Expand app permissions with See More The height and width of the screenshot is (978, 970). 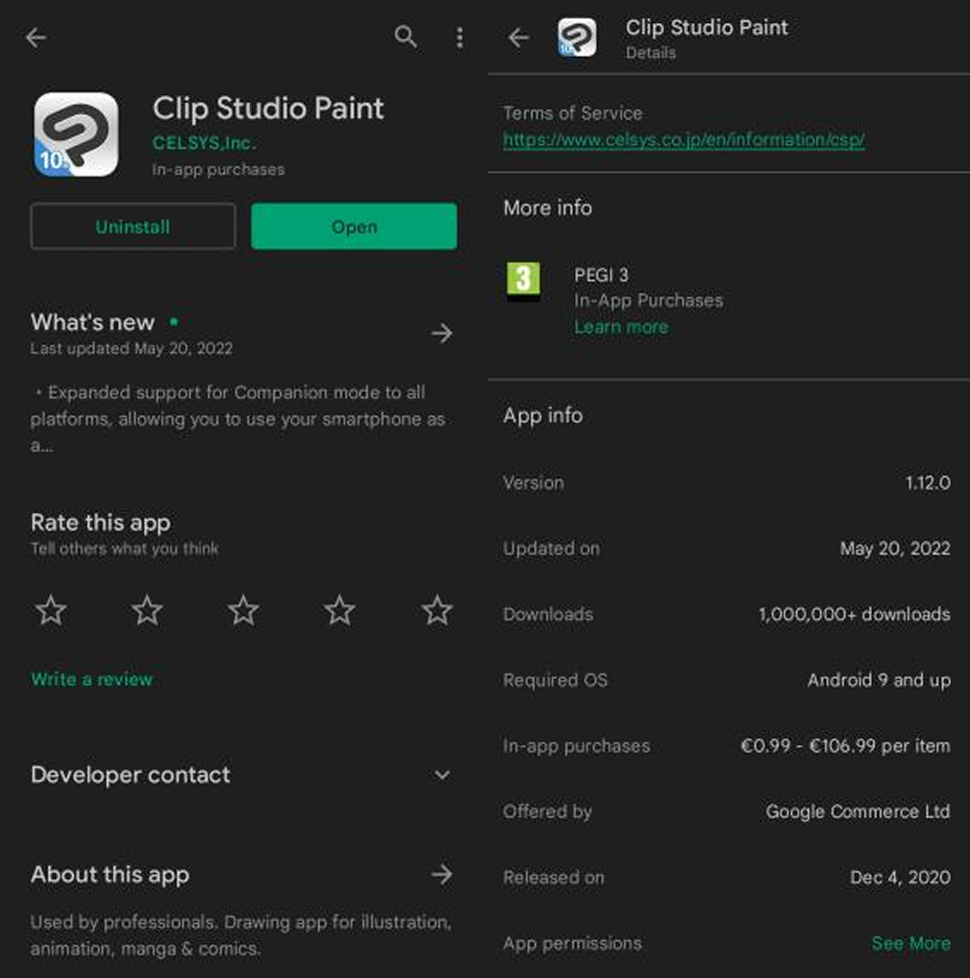tap(911, 943)
